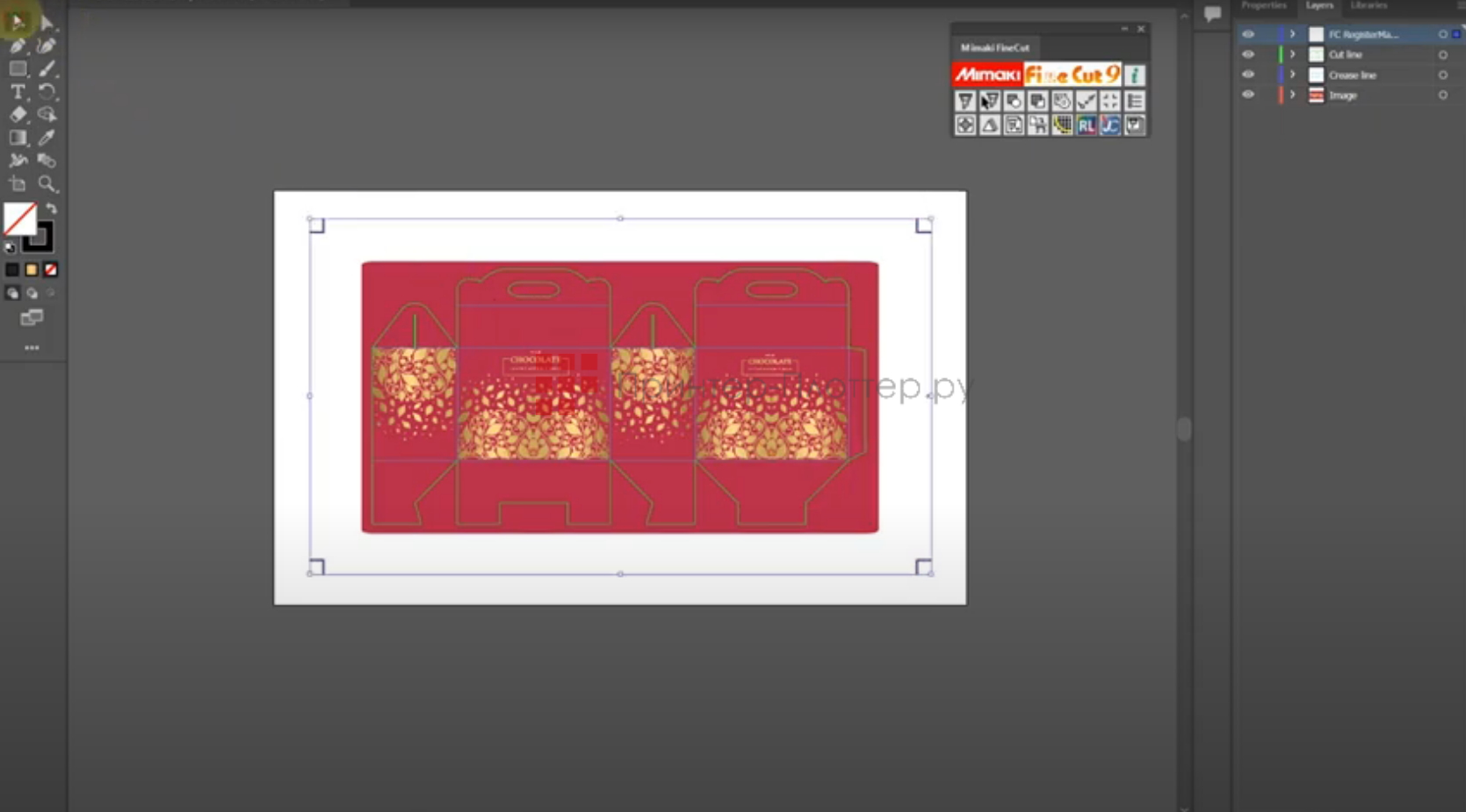1466x812 pixels.
Task: Click the Mimaki FineCut panel title
Action: (994, 48)
